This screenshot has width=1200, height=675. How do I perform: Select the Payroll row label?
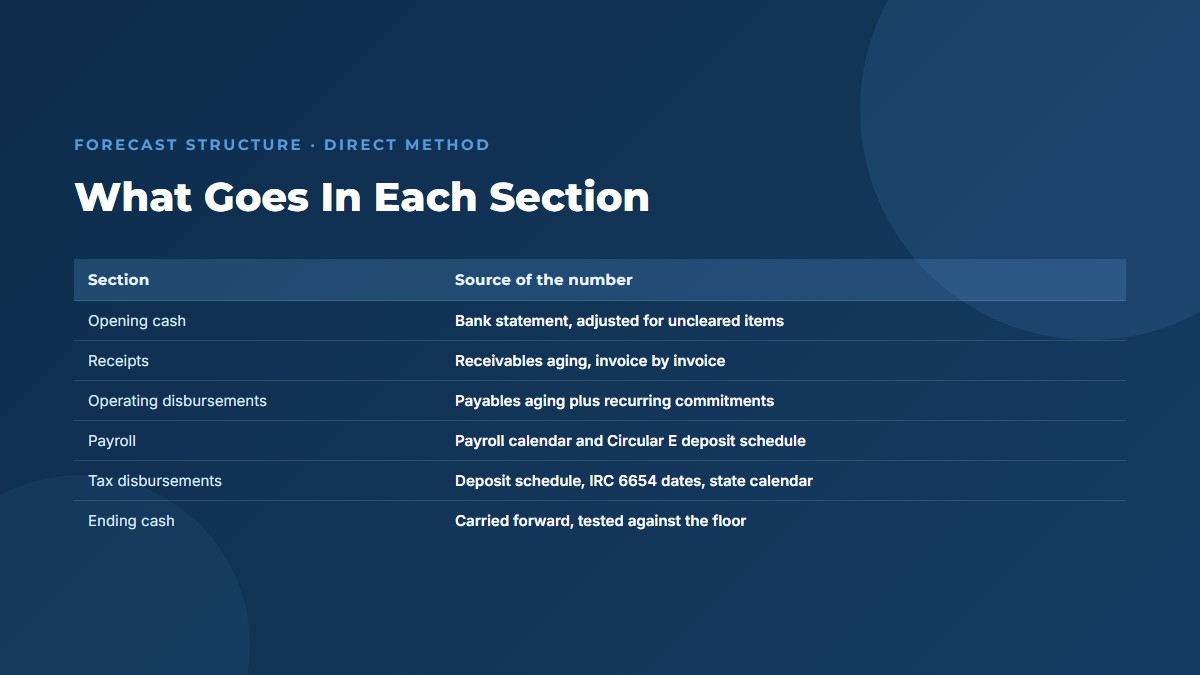click(112, 441)
